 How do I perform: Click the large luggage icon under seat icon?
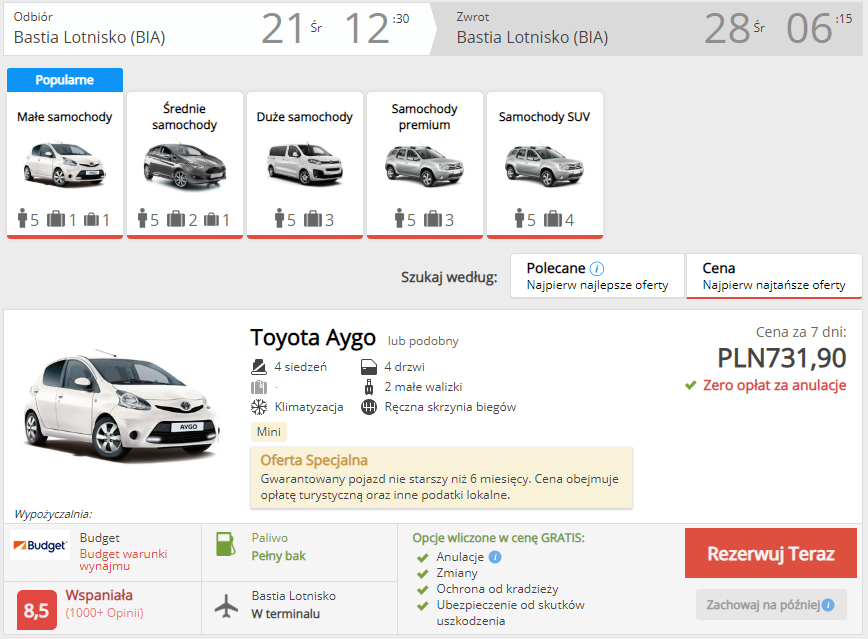(x=259, y=387)
